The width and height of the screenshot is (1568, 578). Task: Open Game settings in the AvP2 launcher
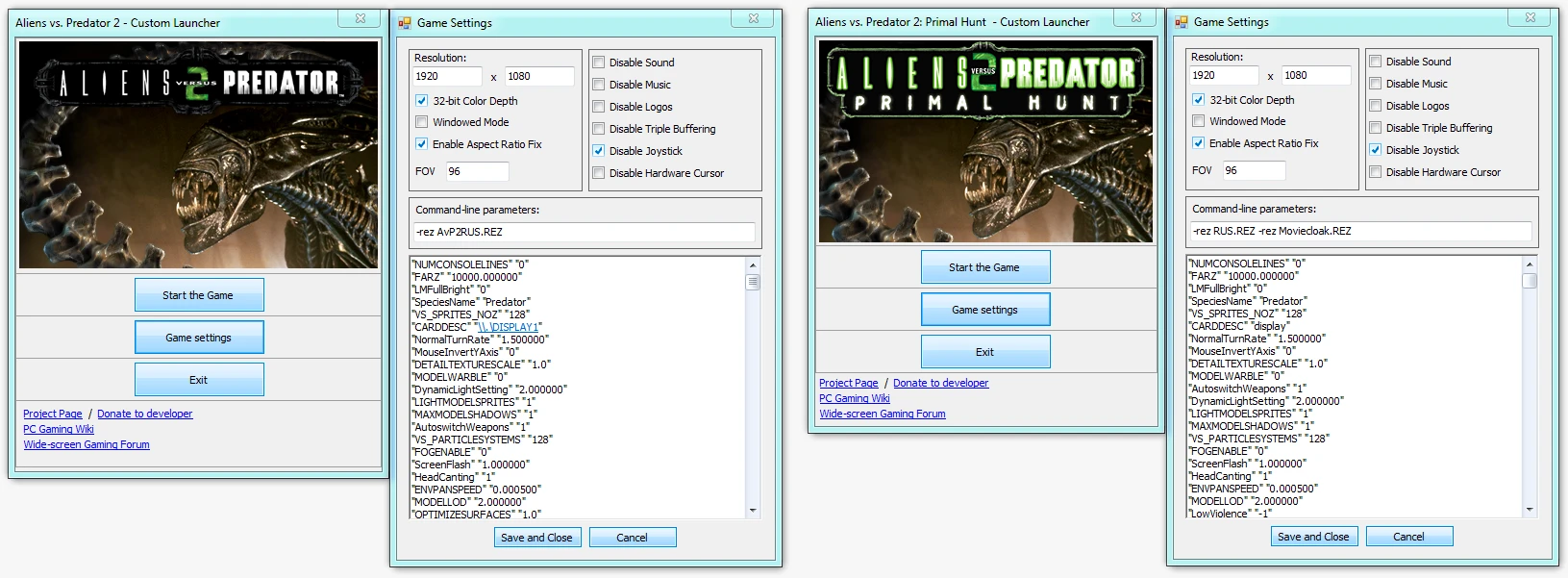pyautogui.click(x=199, y=338)
